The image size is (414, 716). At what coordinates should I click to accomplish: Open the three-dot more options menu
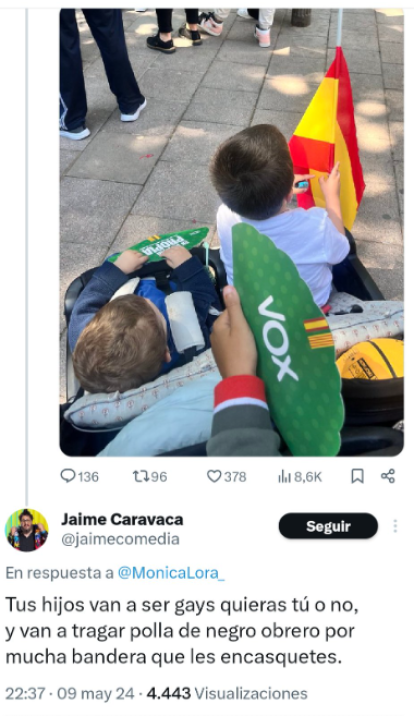pyautogui.click(x=395, y=526)
